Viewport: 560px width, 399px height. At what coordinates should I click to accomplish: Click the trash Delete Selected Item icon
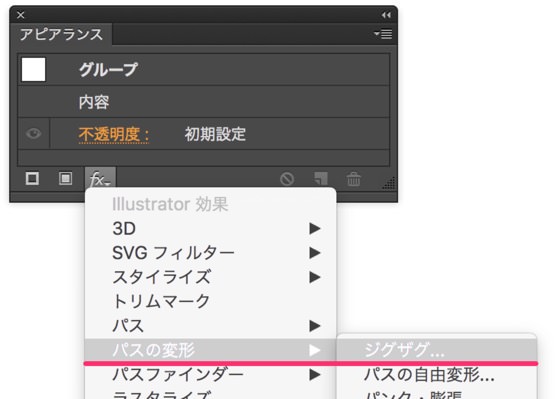pos(354,179)
